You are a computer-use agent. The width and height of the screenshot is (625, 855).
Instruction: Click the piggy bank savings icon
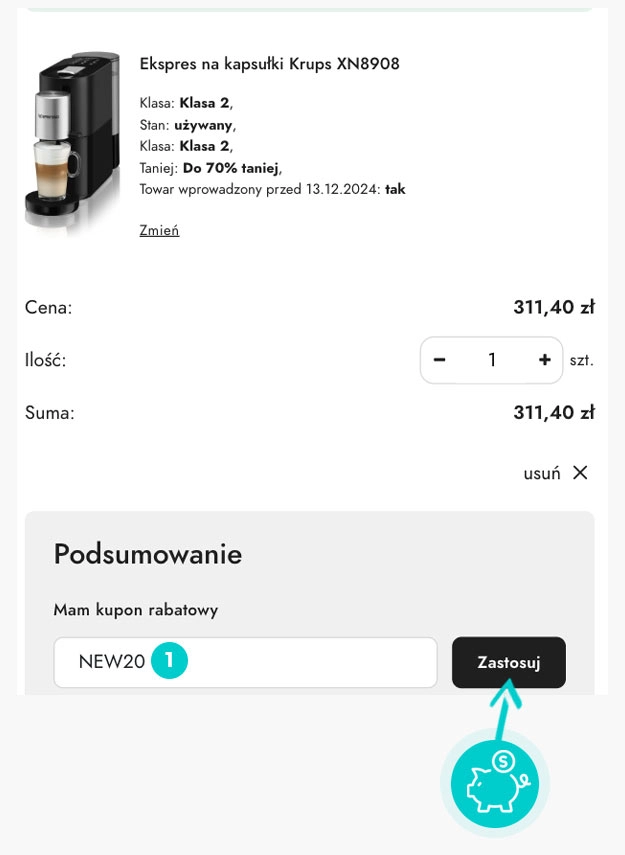click(x=495, y=784)
